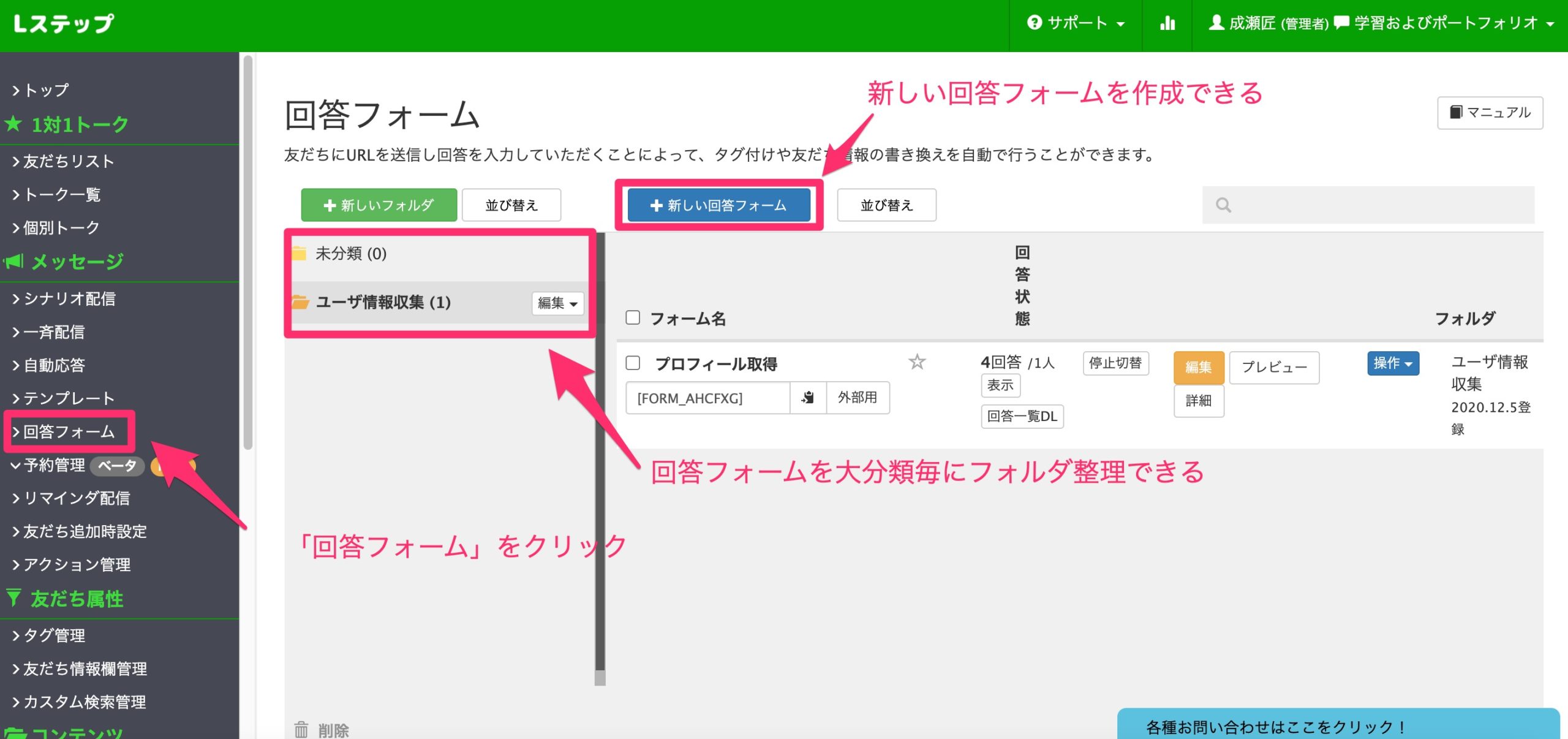Open the ユーザ情報収集 folder icon
The image size is (1568, 739).
300,302
